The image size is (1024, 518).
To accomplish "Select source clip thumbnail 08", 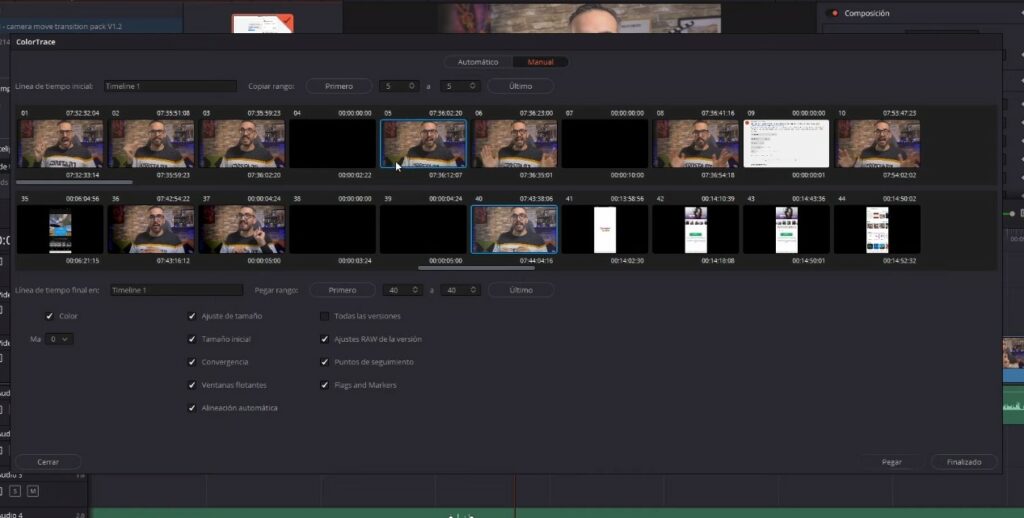I will pyautogui.click(x=697, y=143).
